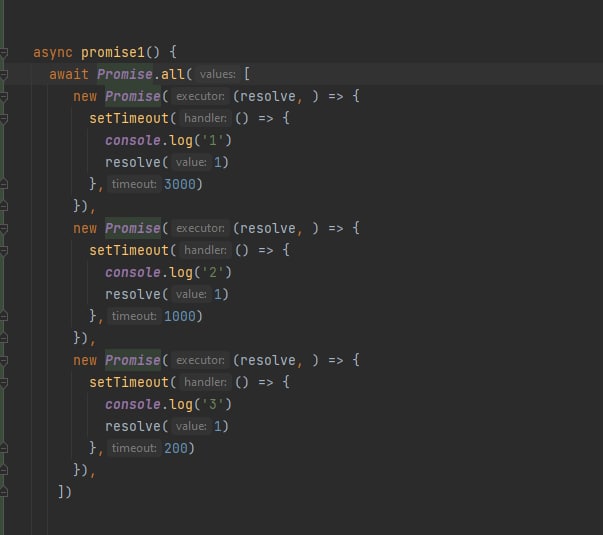This screenshot has width=603, height=535.
Task: Click the opening bracket after values: hint
Action: 247,73
